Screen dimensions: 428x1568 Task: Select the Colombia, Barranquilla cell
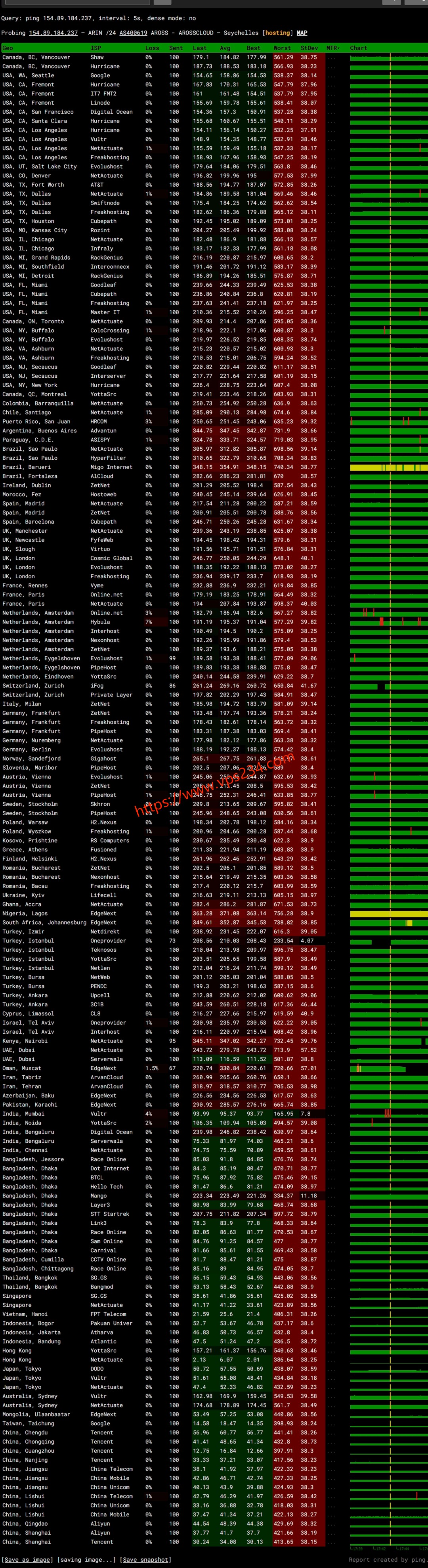coord(38,403)
